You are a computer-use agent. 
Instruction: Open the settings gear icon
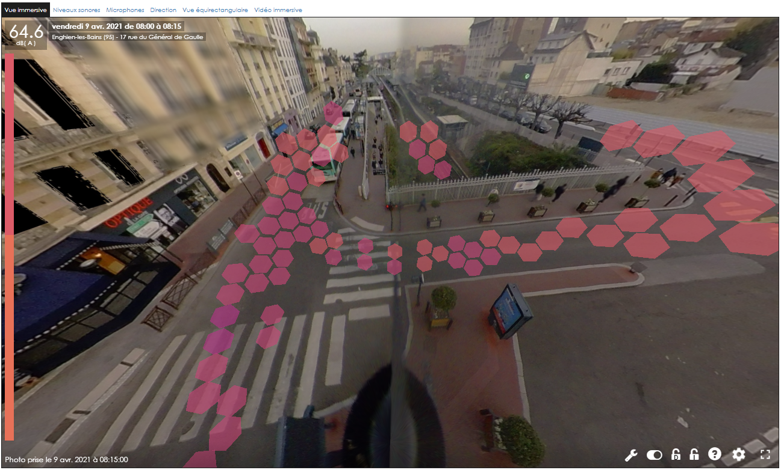point(739,454)
